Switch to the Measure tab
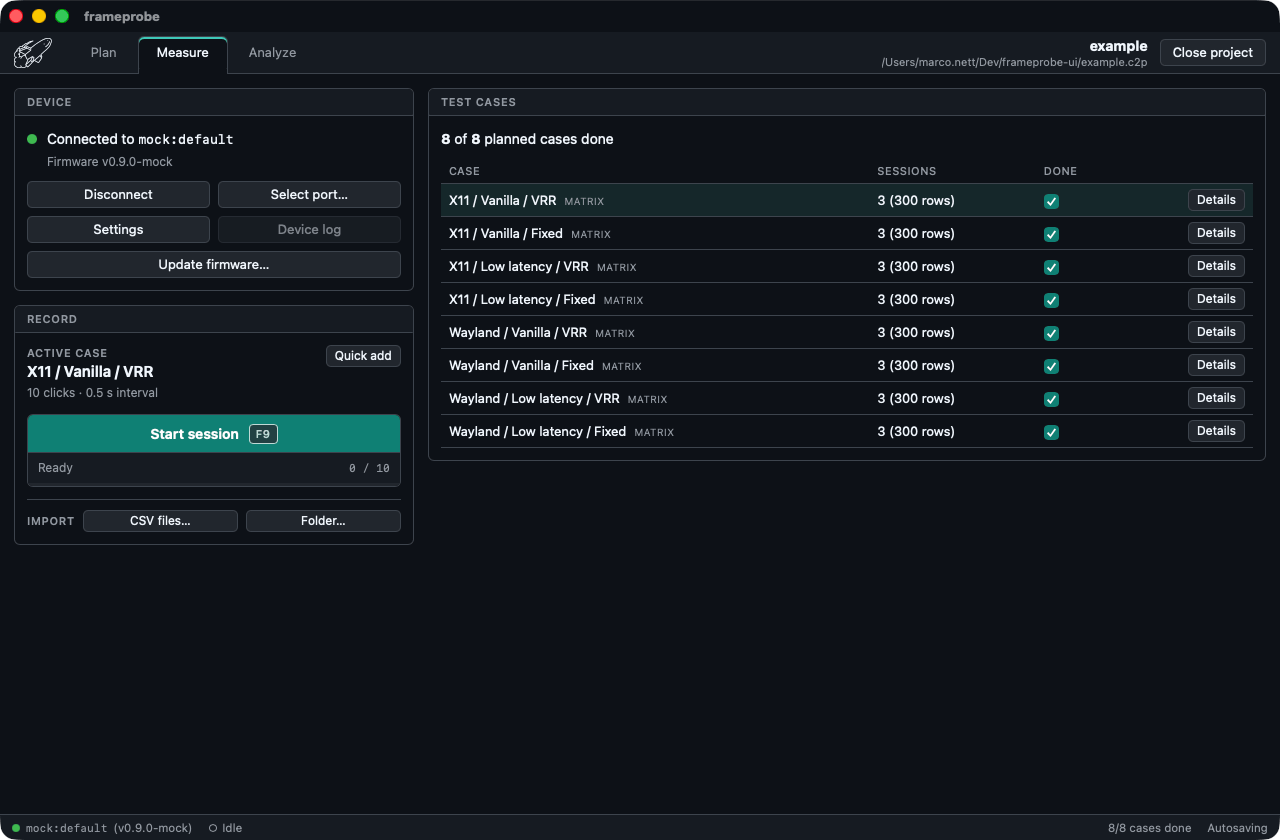Viewport: 1280px width, 840px height. tap(183, 54)
